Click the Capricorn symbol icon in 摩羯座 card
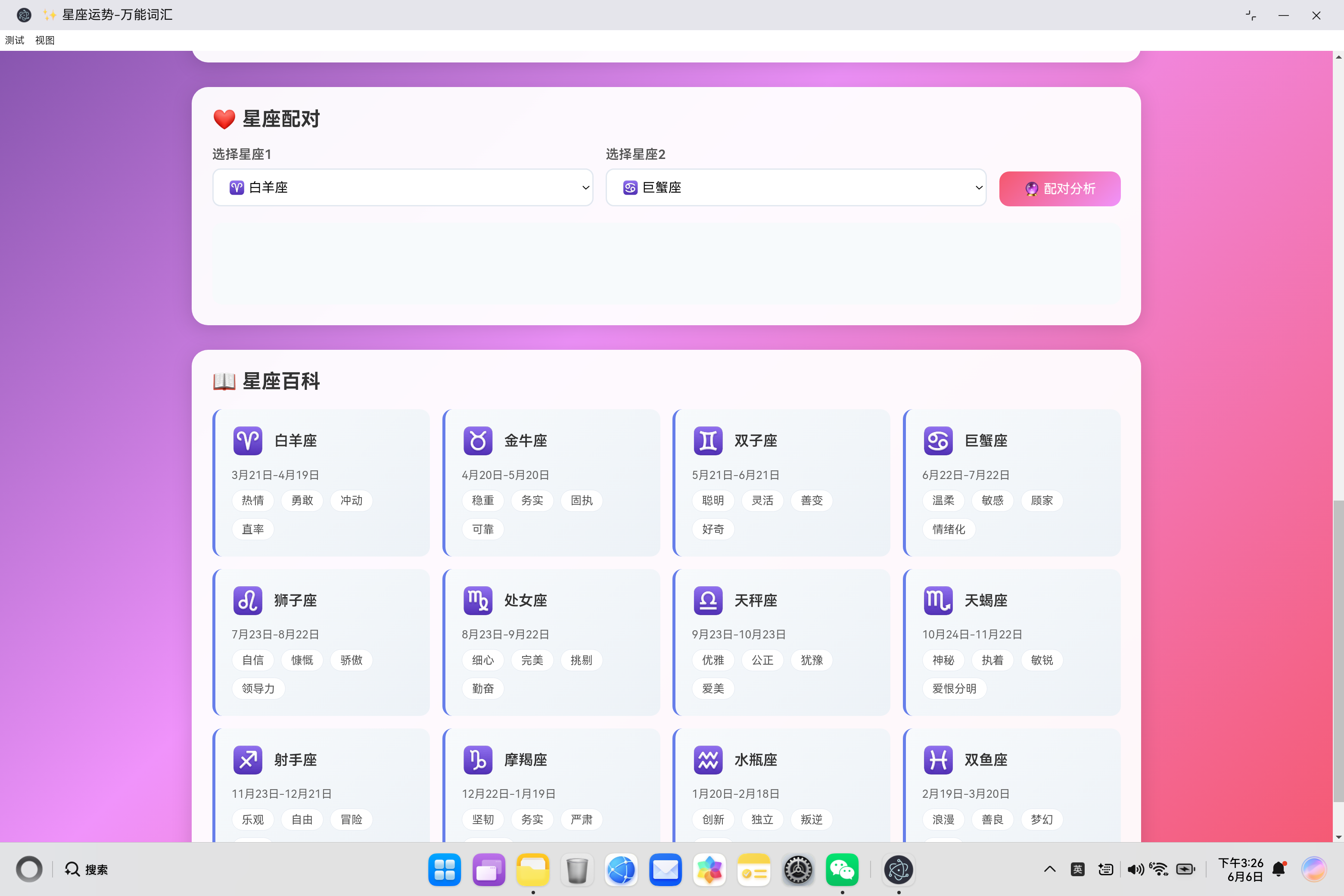Image resolution: width=1344 pixels, height=896 pixels. pyautogui.click(x=478, y=759)
